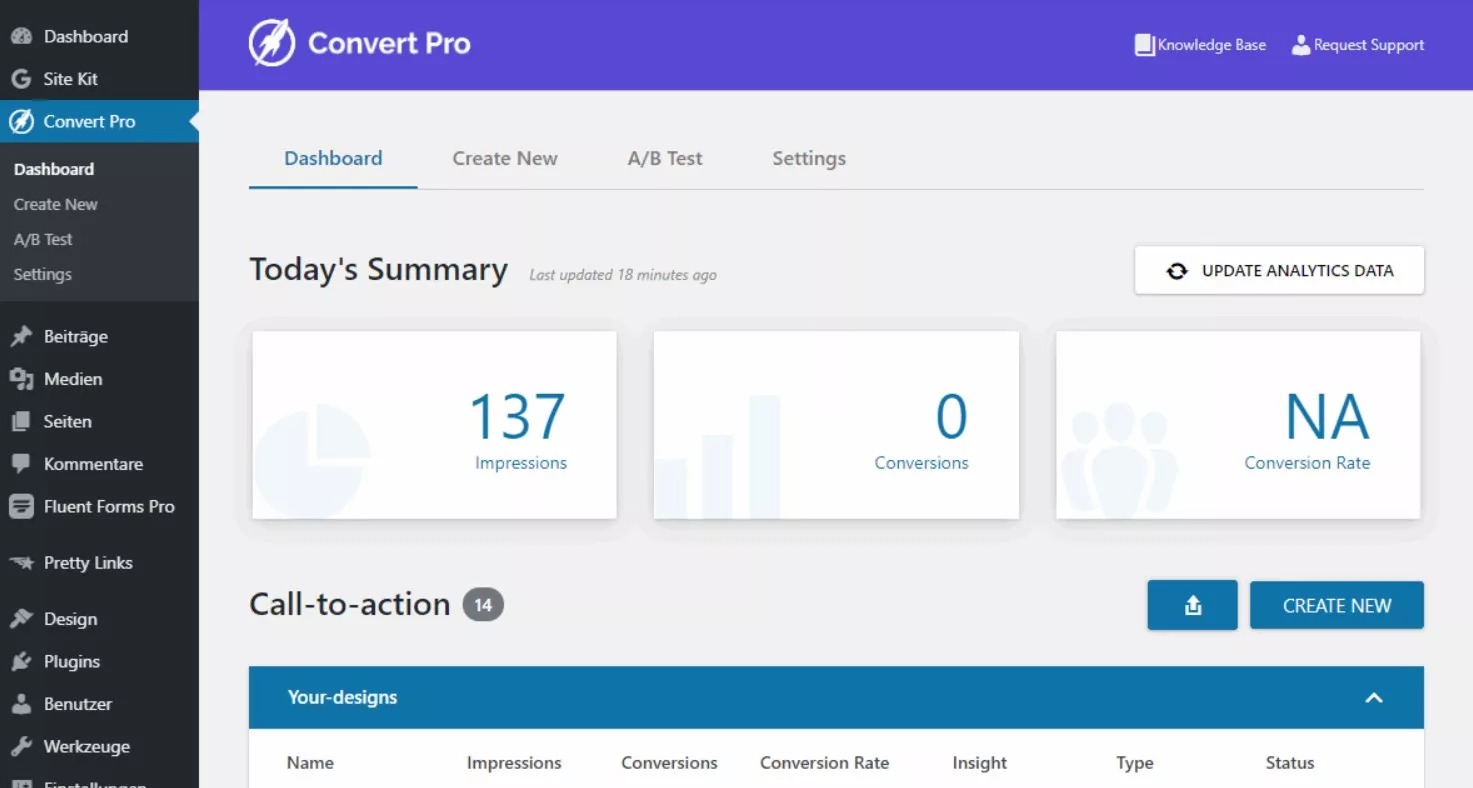This screenshot has height=788, width=1473.
Task: Click the refresh icon on Update Analytics Data
Action: (x=1177, y=270)
